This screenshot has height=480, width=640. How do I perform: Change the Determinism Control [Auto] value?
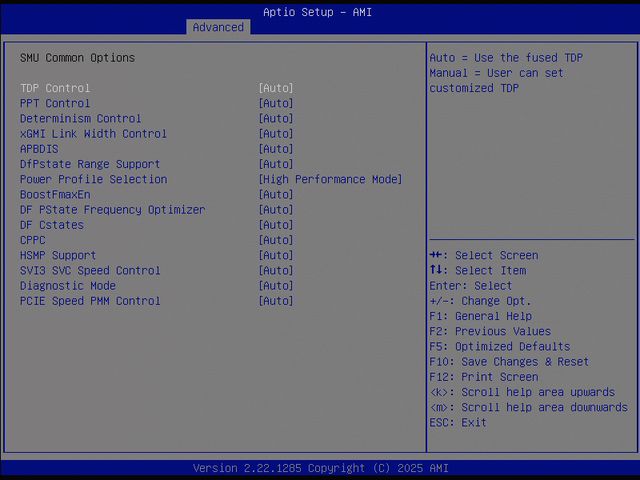[x=276, y=118]
